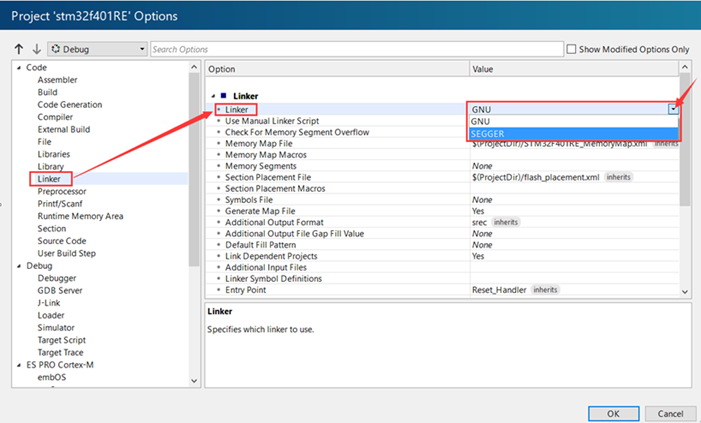This screenshot has width=701, height=423.
Task: Toggle Show Modified Options Only checkbox
Action: pyautogui.click(x=571, y=49)
